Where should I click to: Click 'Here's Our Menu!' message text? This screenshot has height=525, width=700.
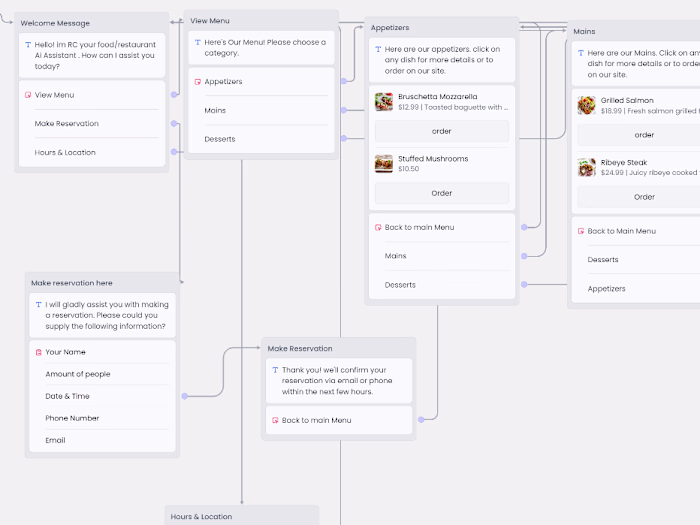coord(265,47)
